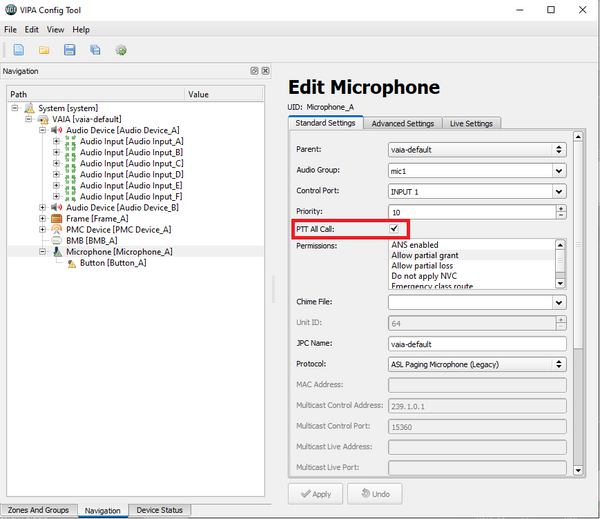Collapse the Audio Device_A tree node
Image resolution: width=600 pixels, height=519 pixels.
[43, 130]
